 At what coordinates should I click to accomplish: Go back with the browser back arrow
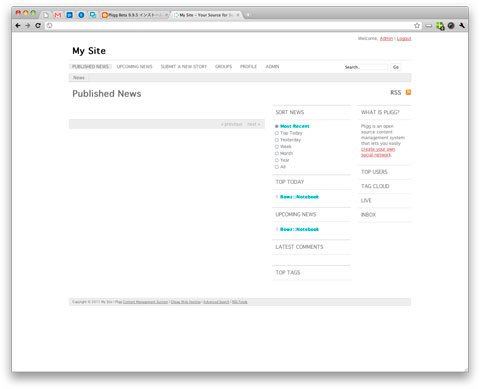18,26
